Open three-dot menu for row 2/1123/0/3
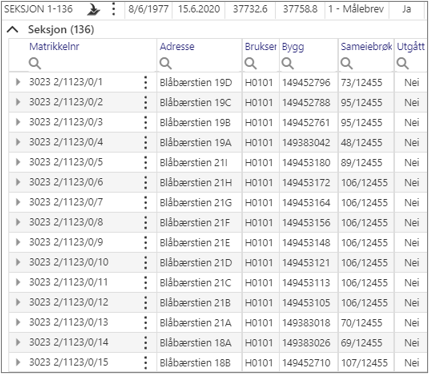429x374 pixels. coord(145,122)
